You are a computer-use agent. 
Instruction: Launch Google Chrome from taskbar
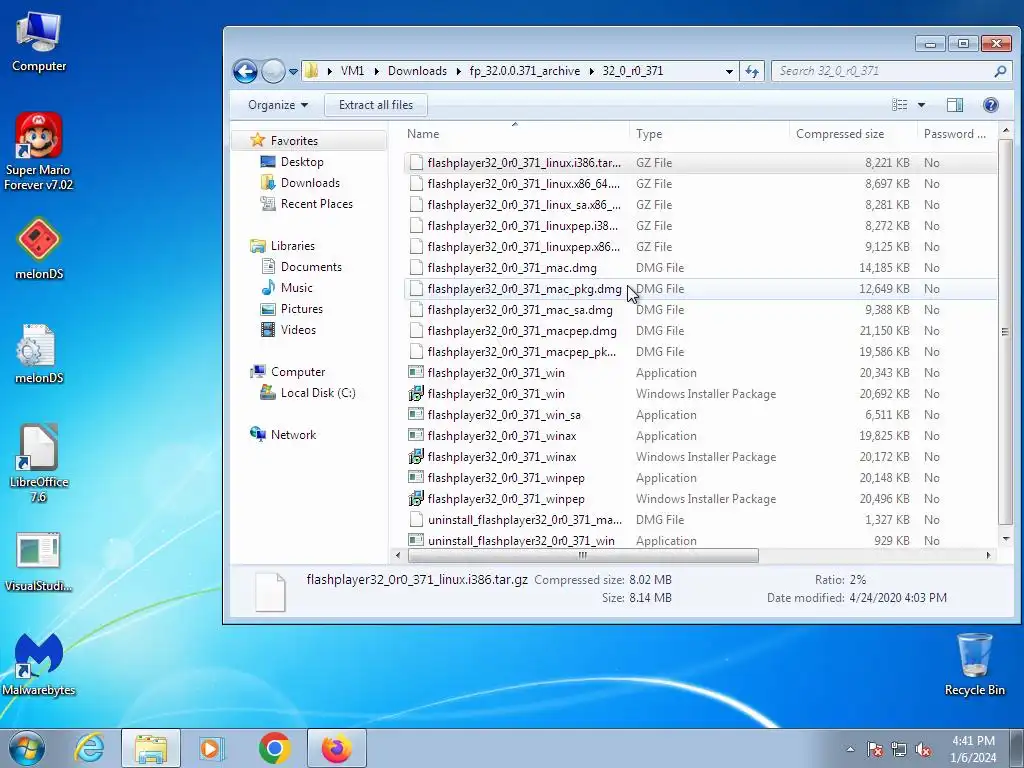[x=274, y=748]
